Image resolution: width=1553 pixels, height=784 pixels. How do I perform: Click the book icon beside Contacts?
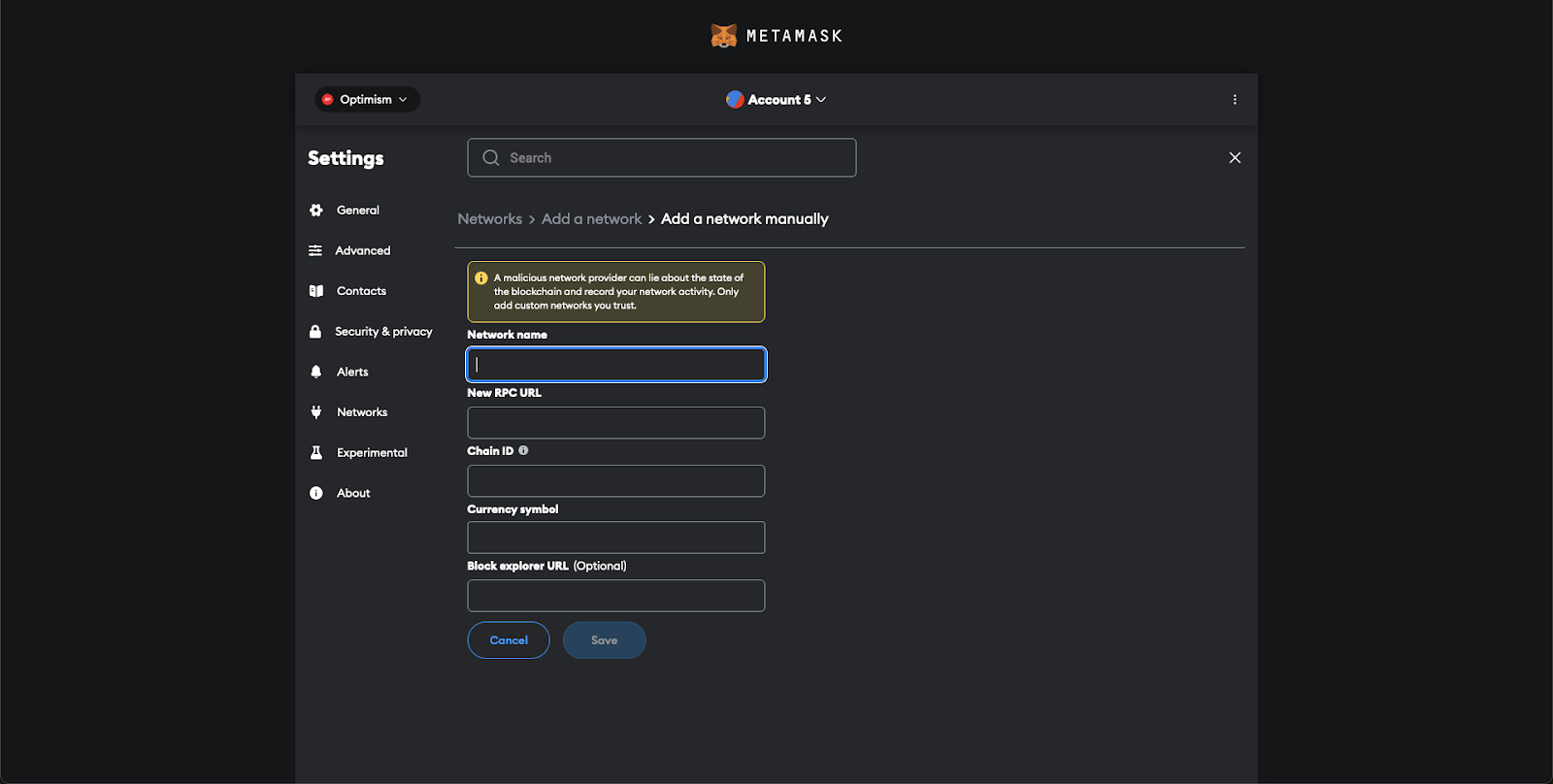pyautogui.click(x=315, y=291)
